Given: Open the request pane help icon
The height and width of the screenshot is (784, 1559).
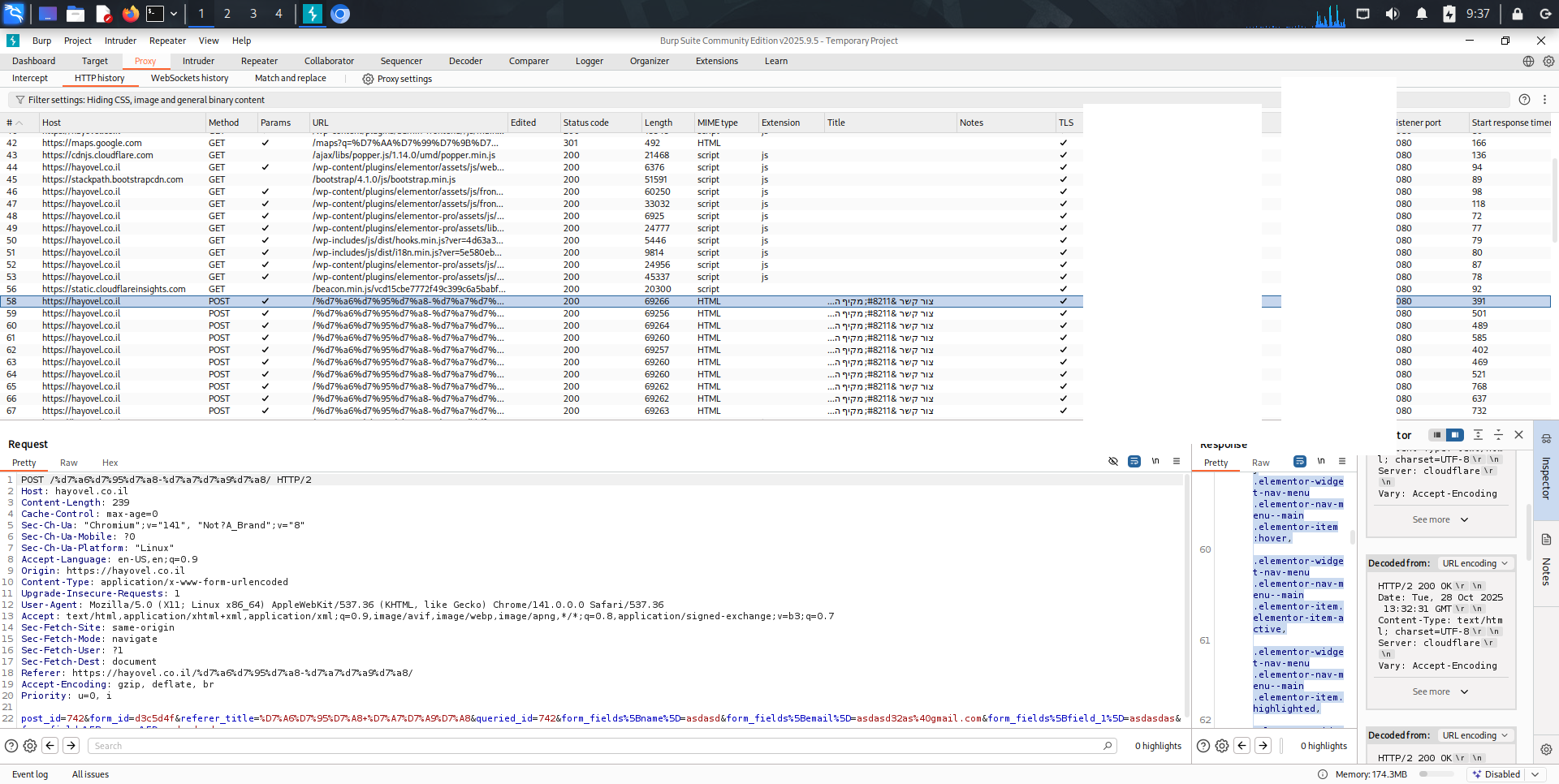Looking at the screenshot, I should point(11,746).
